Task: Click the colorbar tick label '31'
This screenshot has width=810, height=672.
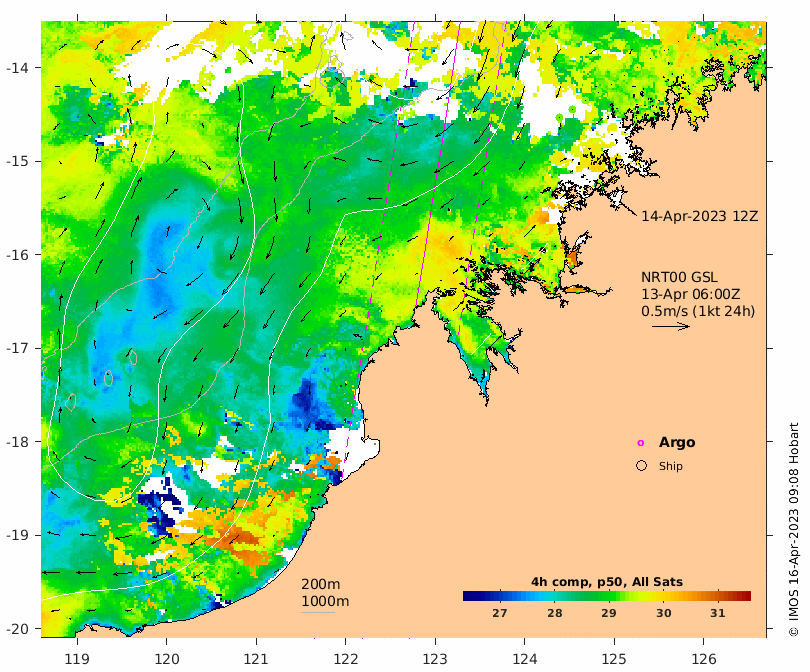Action: 718,613
